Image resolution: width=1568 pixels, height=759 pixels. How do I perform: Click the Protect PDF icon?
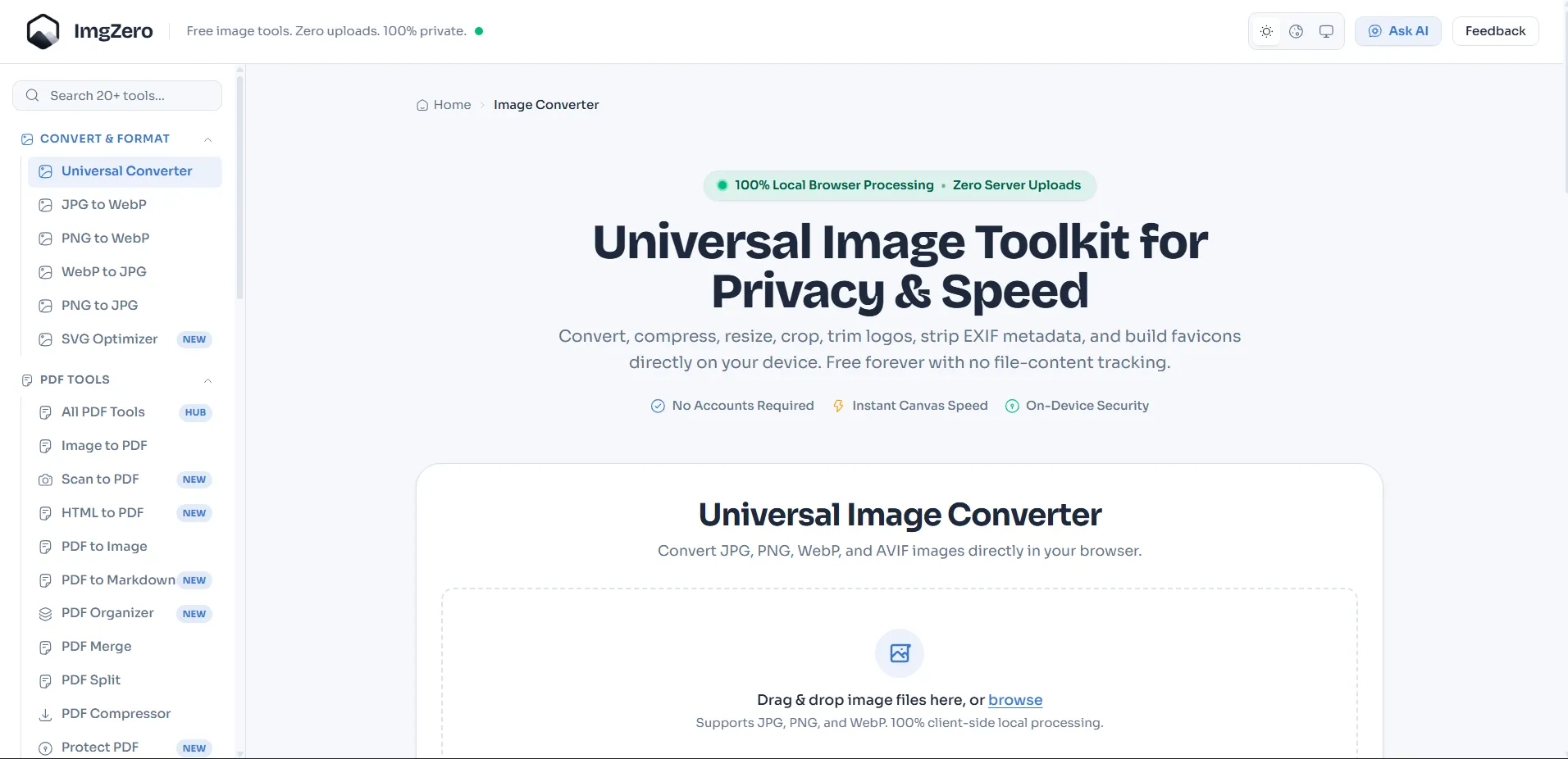tap(46, 748)
